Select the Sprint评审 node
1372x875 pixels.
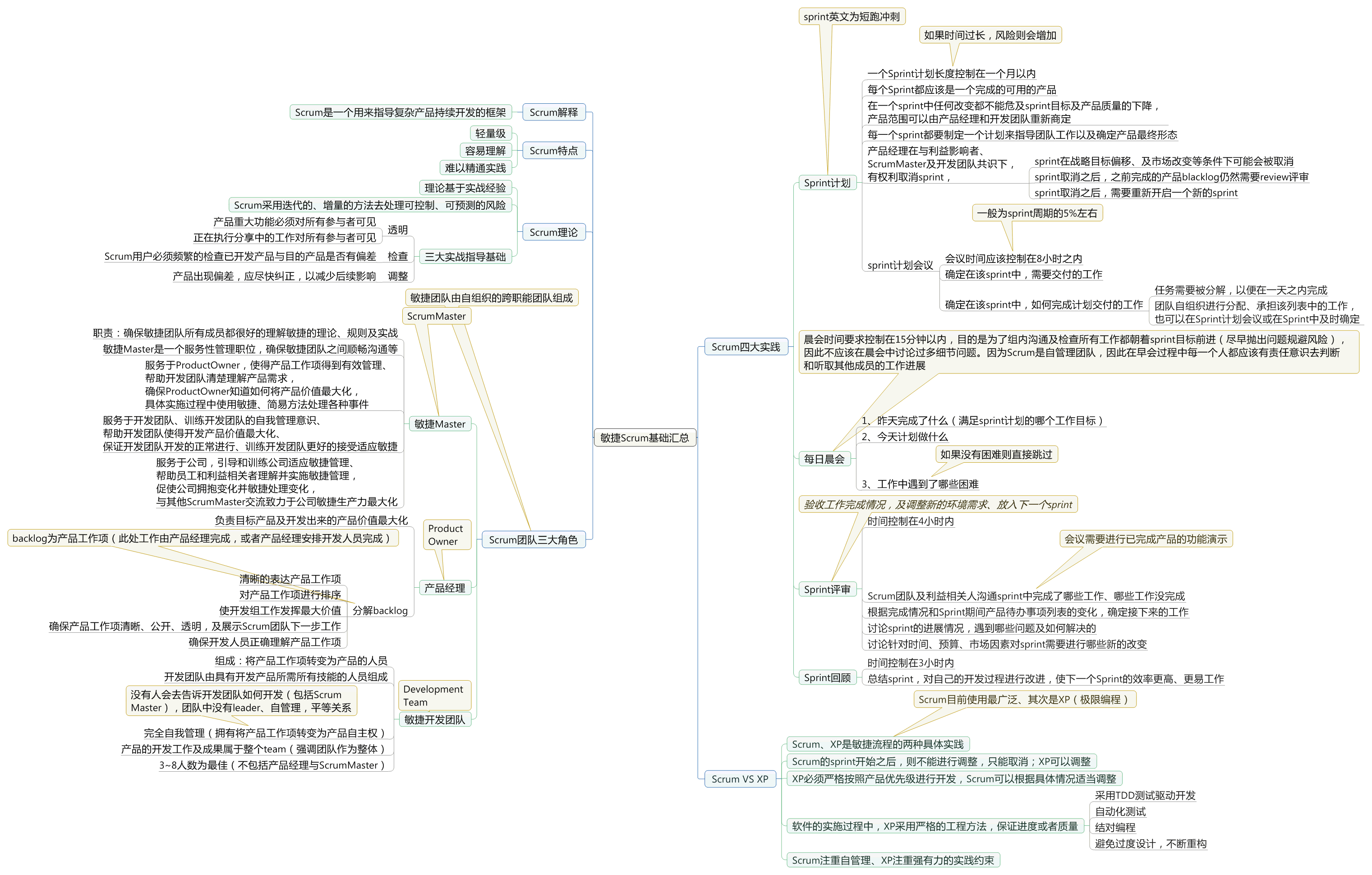pos(827,589)
